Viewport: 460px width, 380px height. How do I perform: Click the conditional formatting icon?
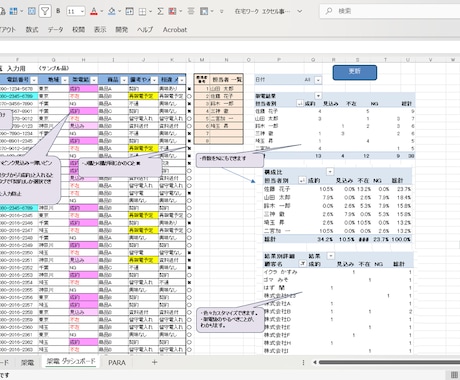173,11
